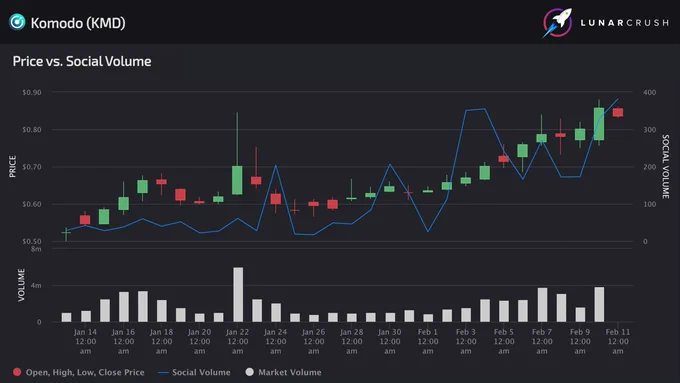Click the 300 social volume axis value
The image size is (680, 383).
coord(650,130)
